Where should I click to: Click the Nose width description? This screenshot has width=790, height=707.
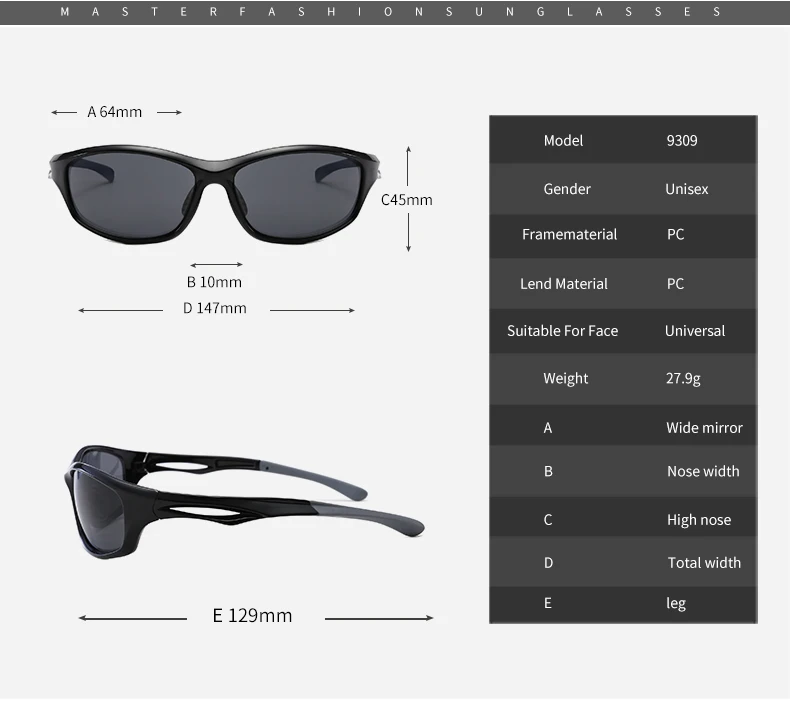(x=703, y=471)
